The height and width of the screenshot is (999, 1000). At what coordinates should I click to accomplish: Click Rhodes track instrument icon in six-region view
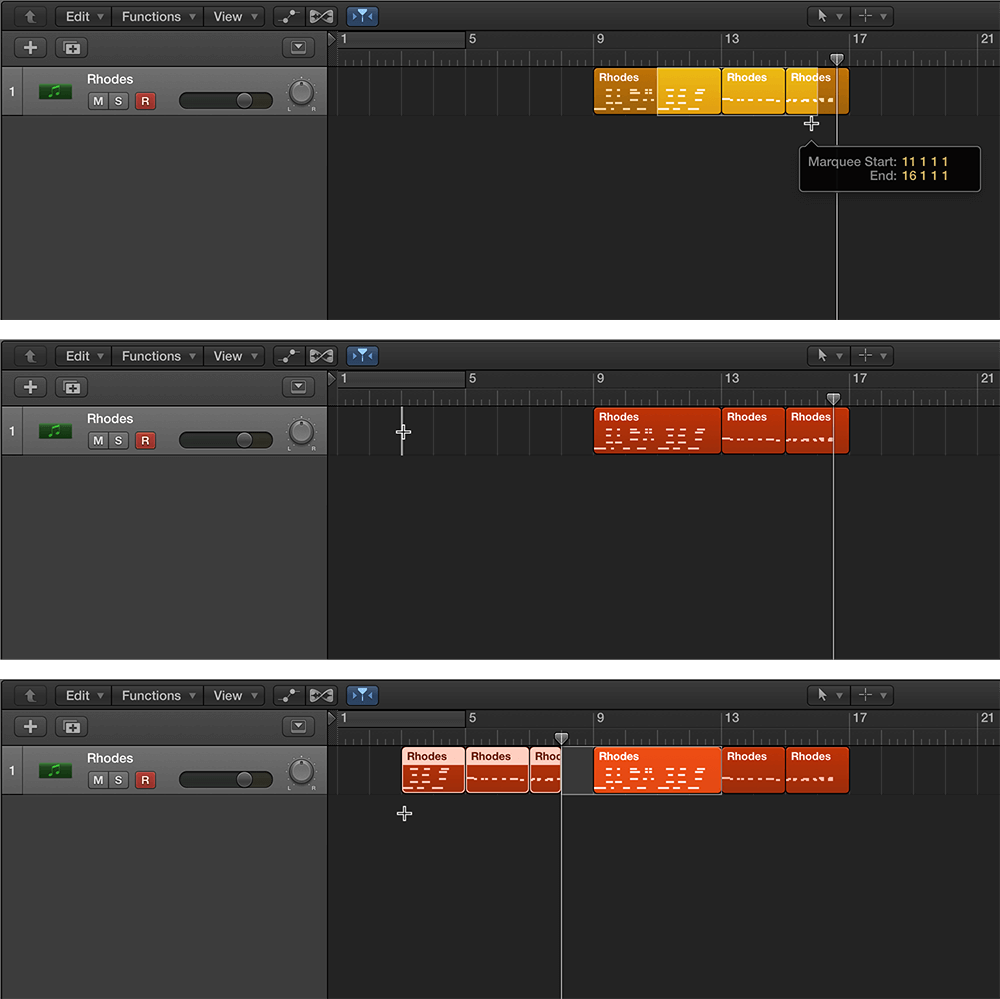[x=55, y=771]
